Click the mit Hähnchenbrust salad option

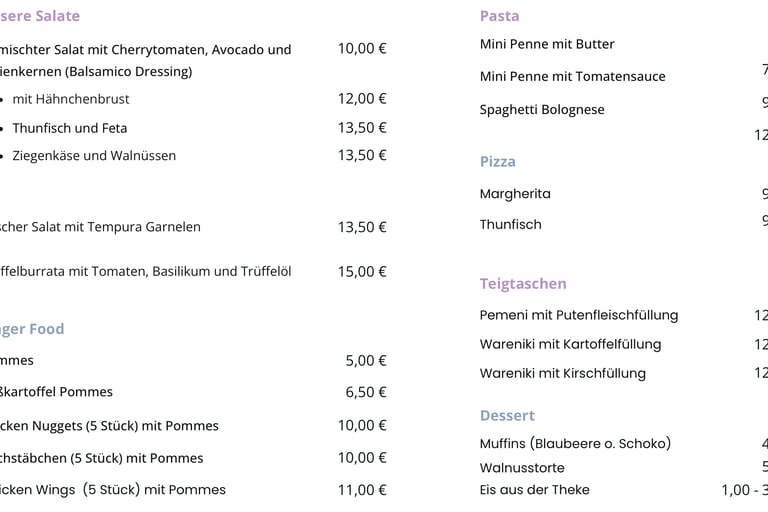coord(71,99)
